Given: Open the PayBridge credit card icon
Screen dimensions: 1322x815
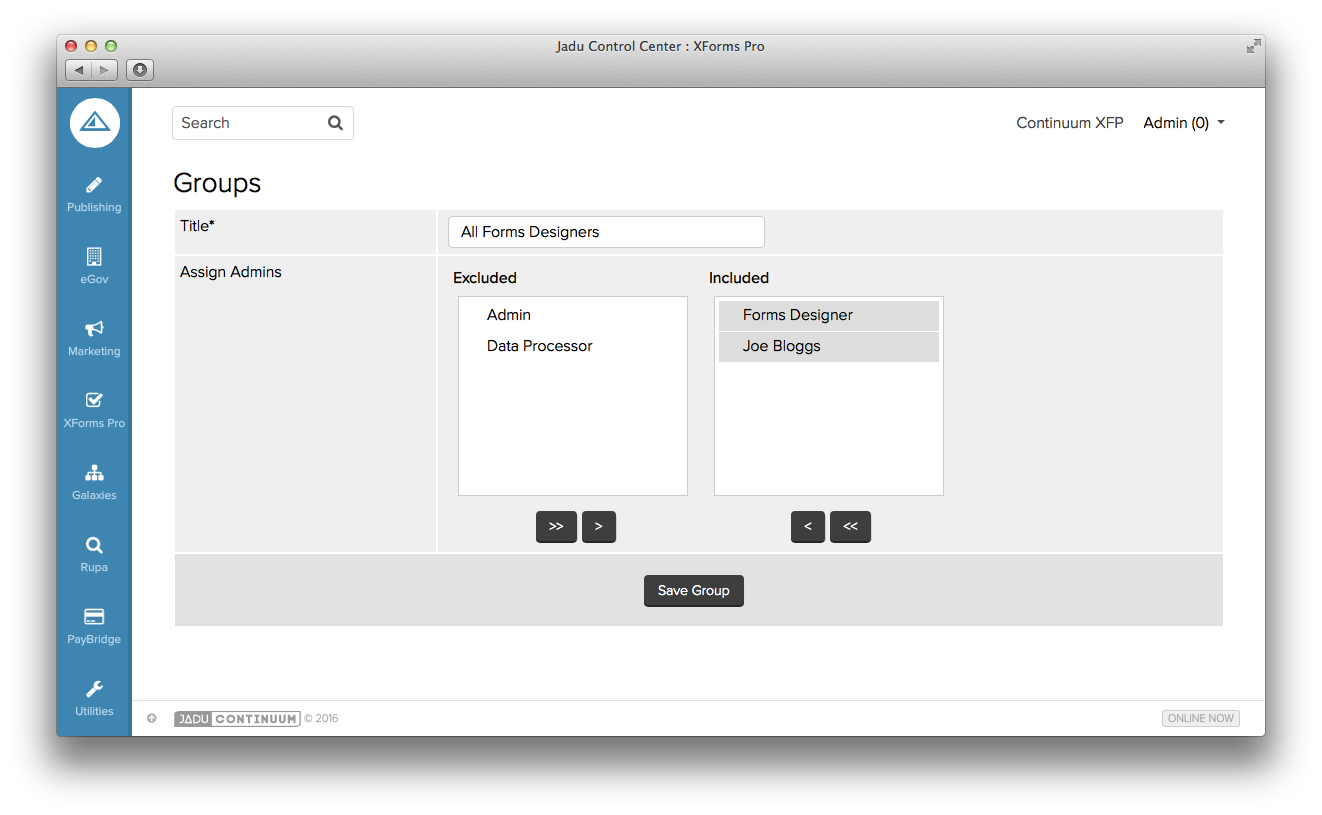Looking at the screenshot, I should 94,617.
